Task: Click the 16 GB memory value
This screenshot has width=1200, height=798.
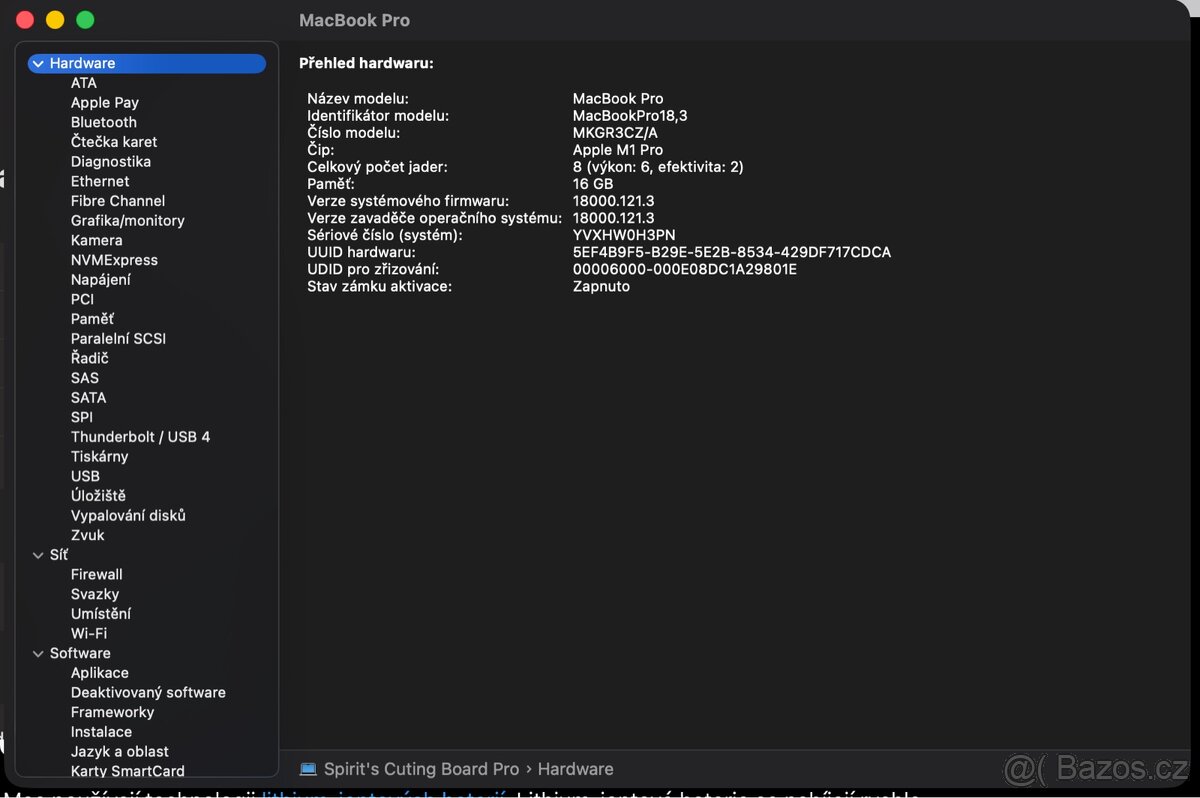Action: coord(593,184)
